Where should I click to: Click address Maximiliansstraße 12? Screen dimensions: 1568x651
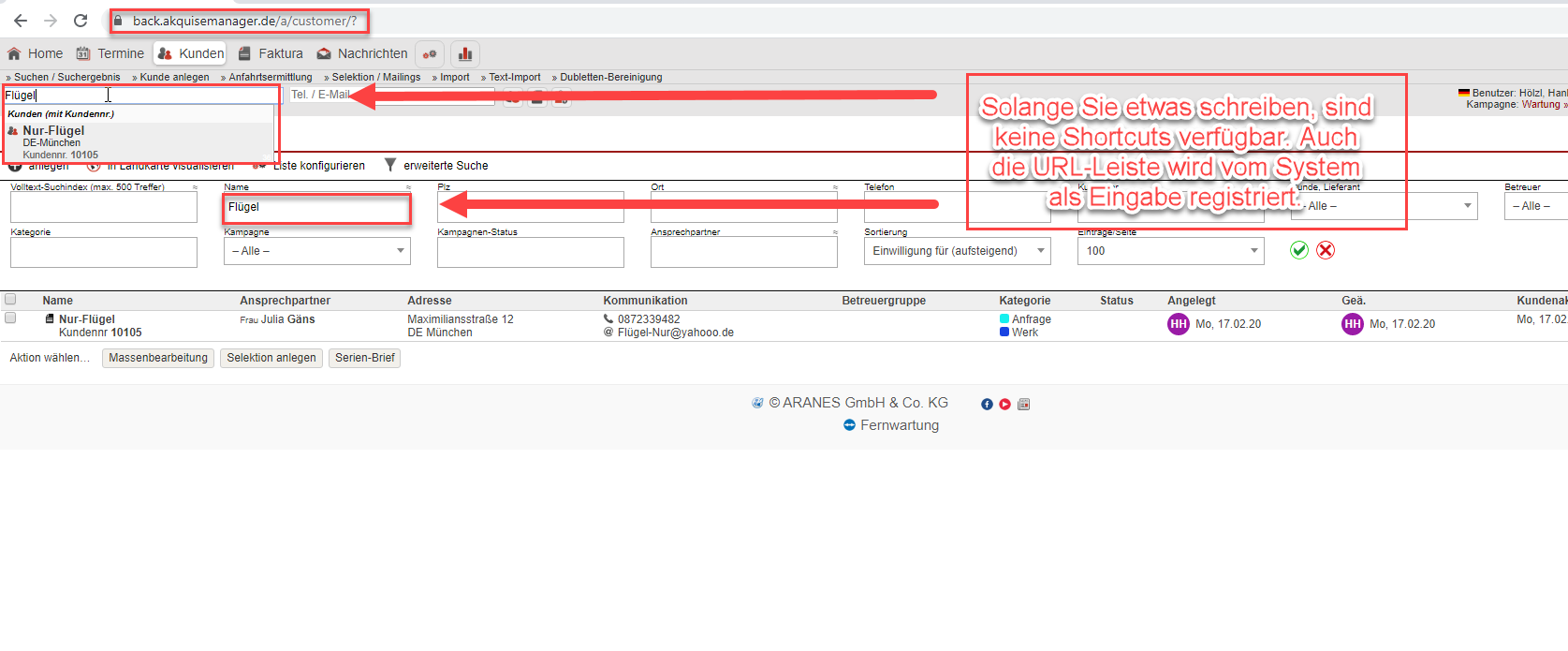tap(461, 319)
